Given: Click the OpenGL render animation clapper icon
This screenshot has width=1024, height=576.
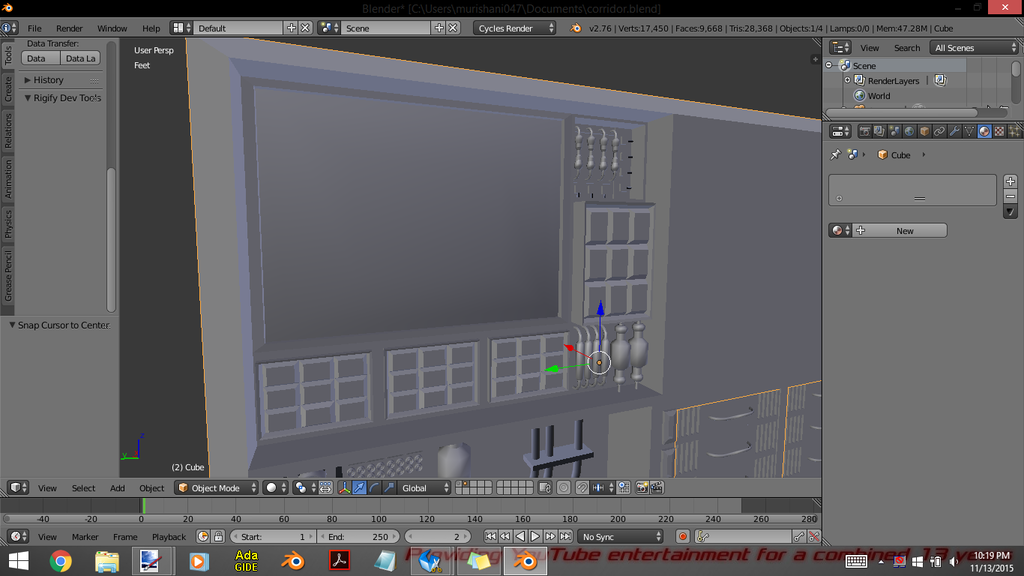Looking at the screenshot, I should point(657,488).
